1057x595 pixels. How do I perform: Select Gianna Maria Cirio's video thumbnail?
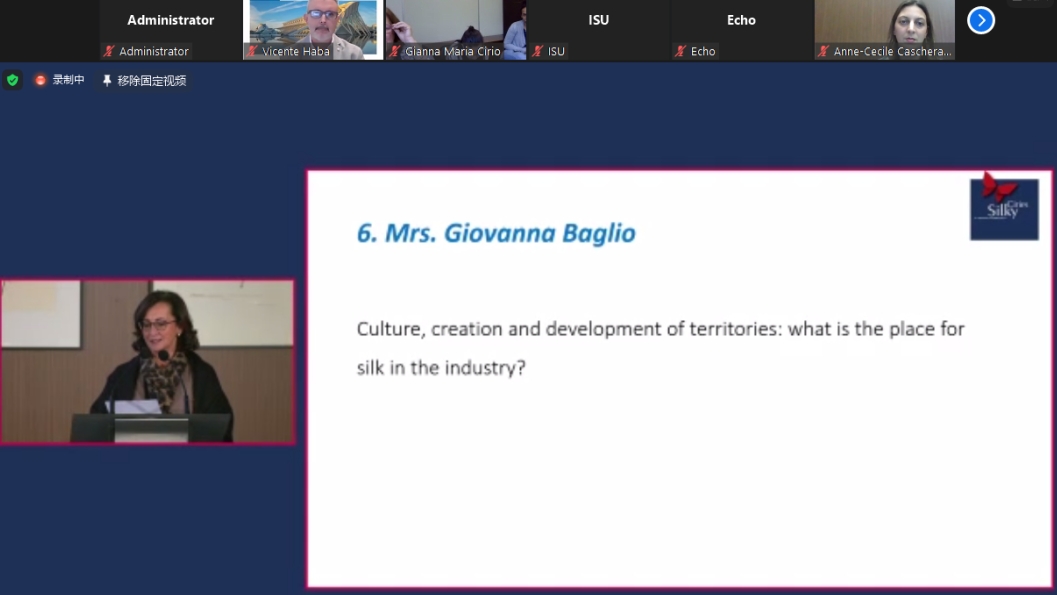(x=456, y=24)
